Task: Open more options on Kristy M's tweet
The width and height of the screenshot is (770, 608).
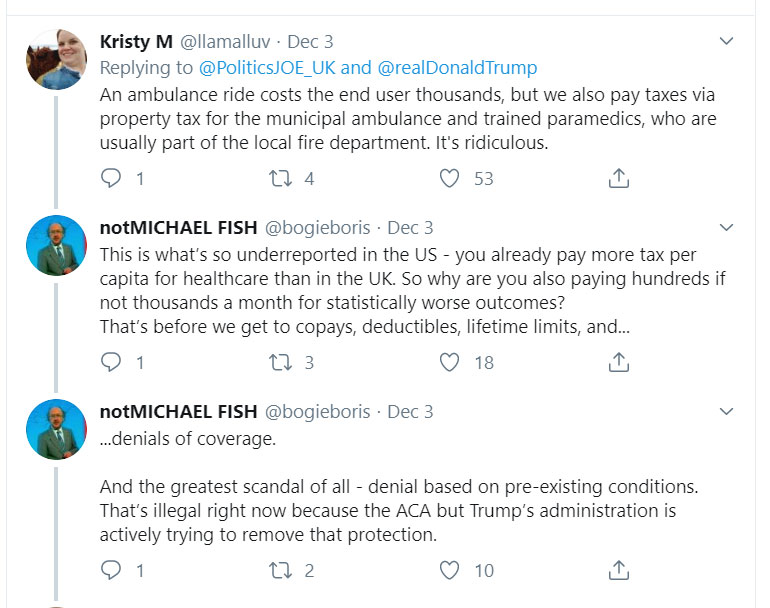Action: pos(727,41)
